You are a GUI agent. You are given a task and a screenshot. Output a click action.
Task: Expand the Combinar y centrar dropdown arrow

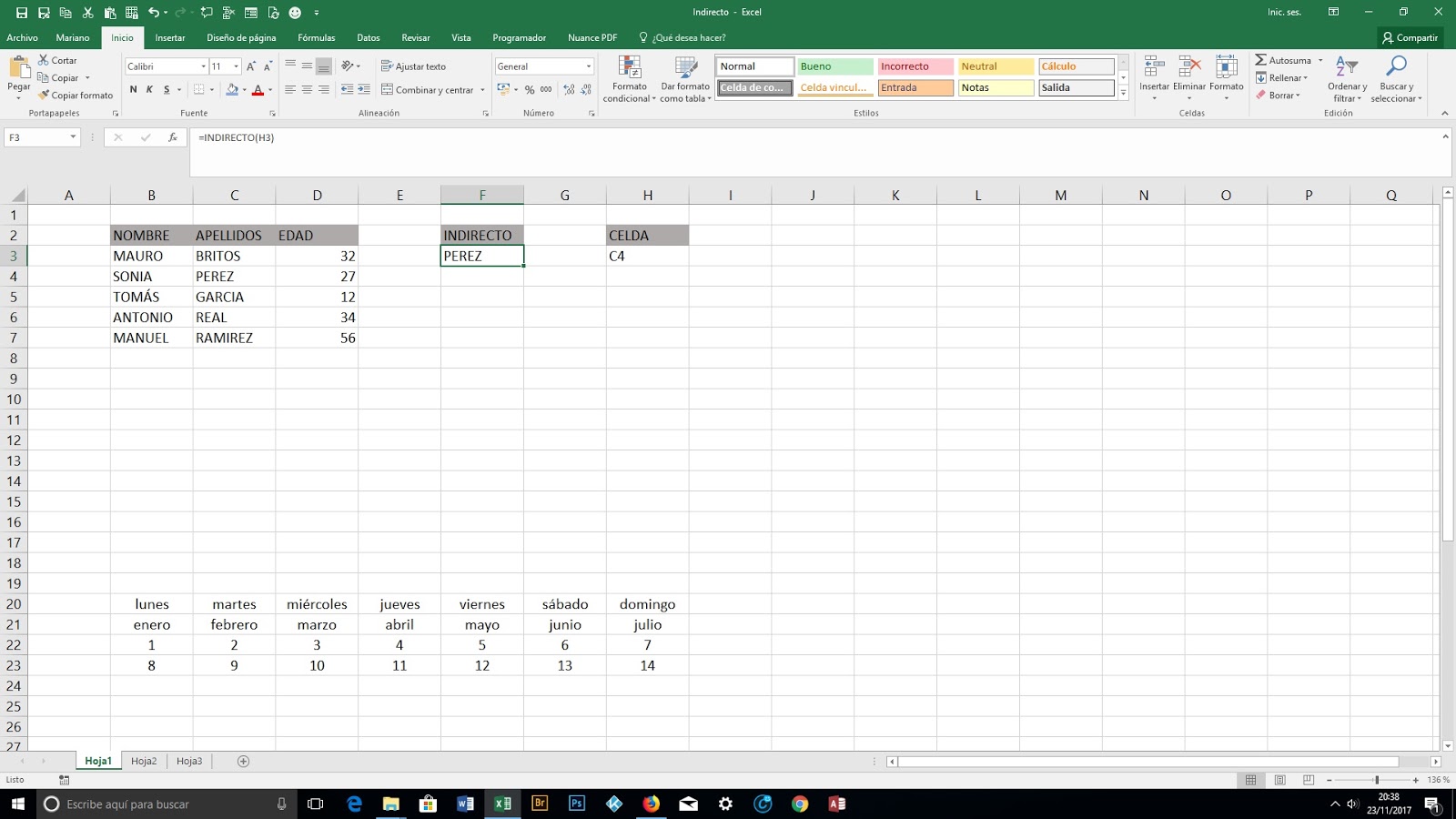(x=482, y=90)
